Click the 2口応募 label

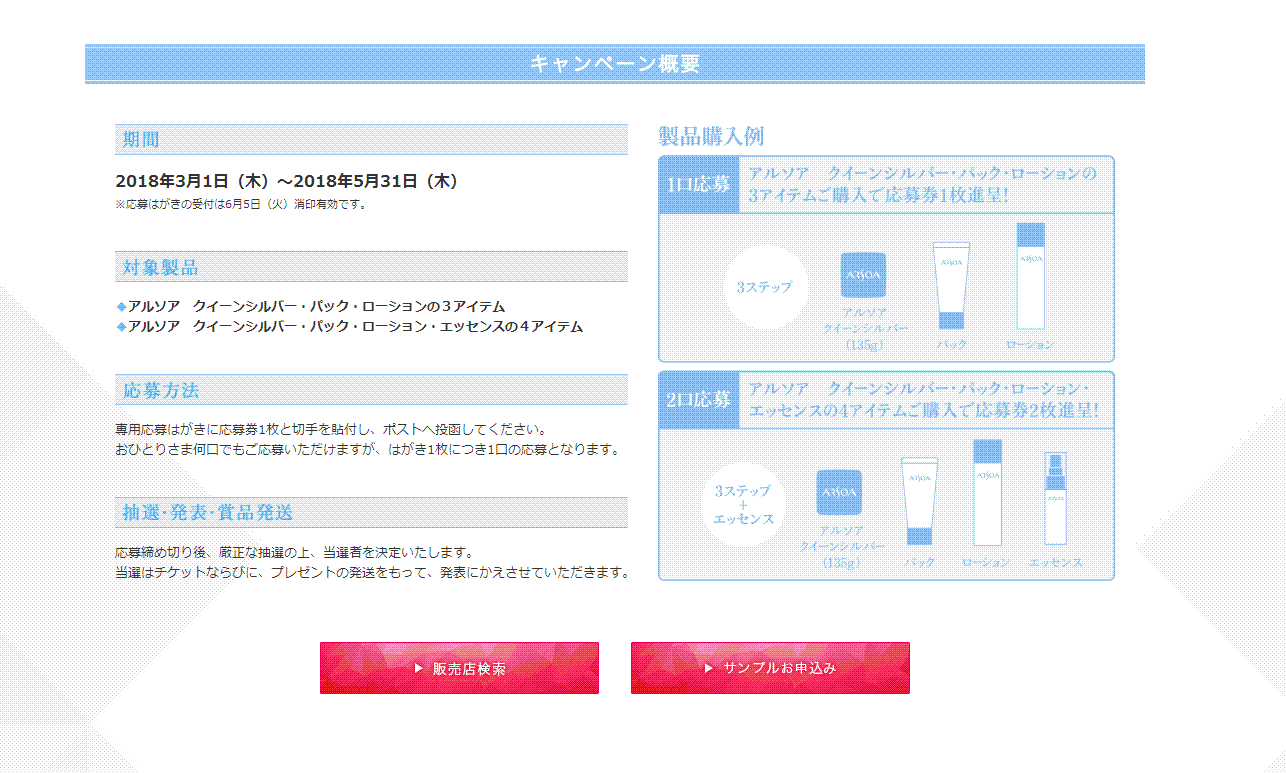pyautogui.click(x=699, y=400)
